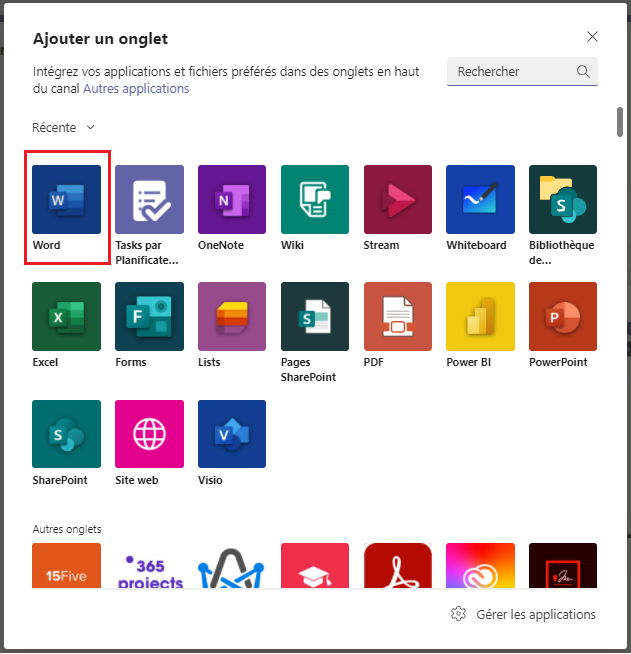Image resolution: width=631 pixels, height=654 pixels.
Task: Select the SharePoint app icon
Action: click(66, 434)
